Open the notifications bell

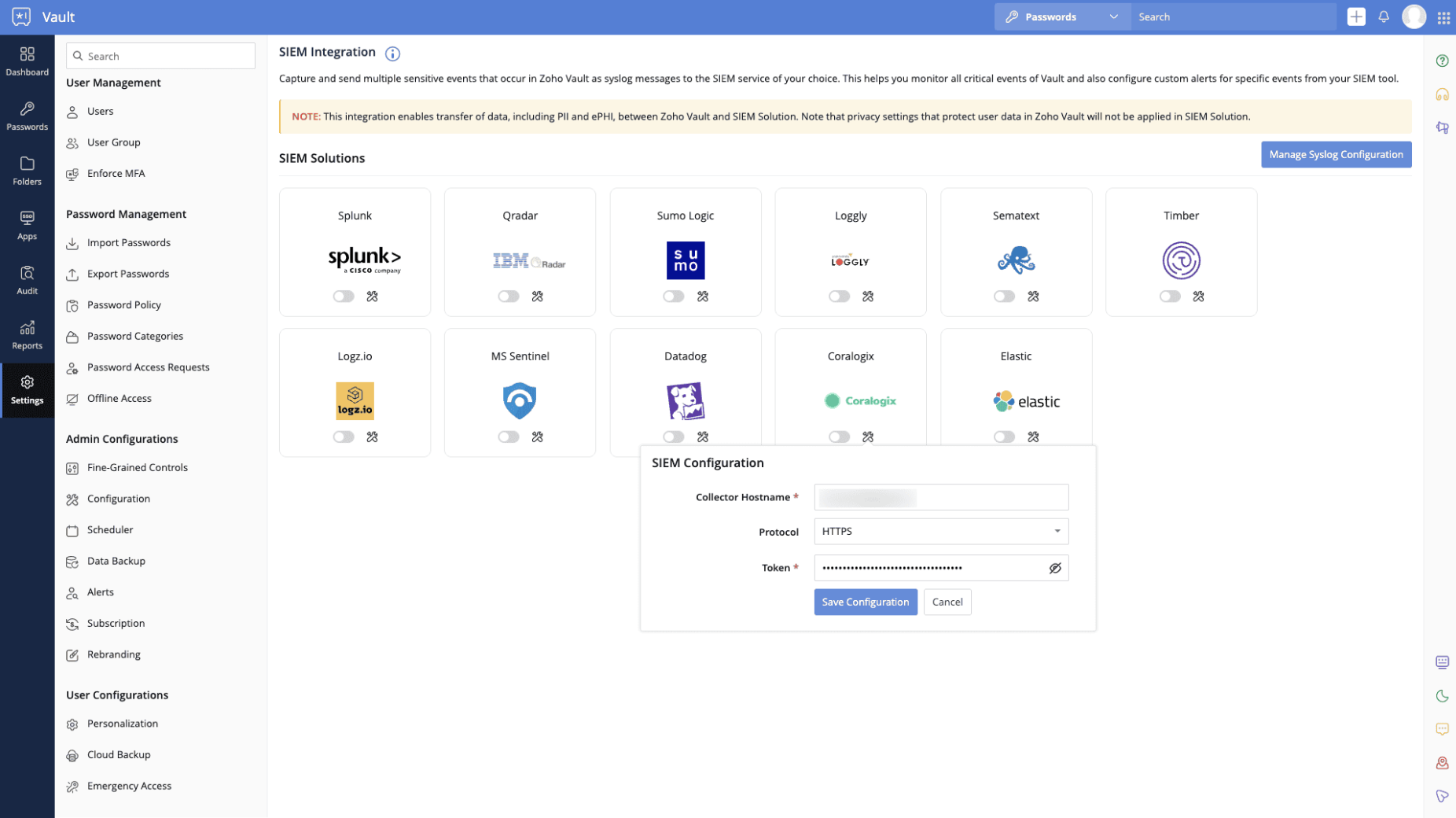coord(1384,17)
